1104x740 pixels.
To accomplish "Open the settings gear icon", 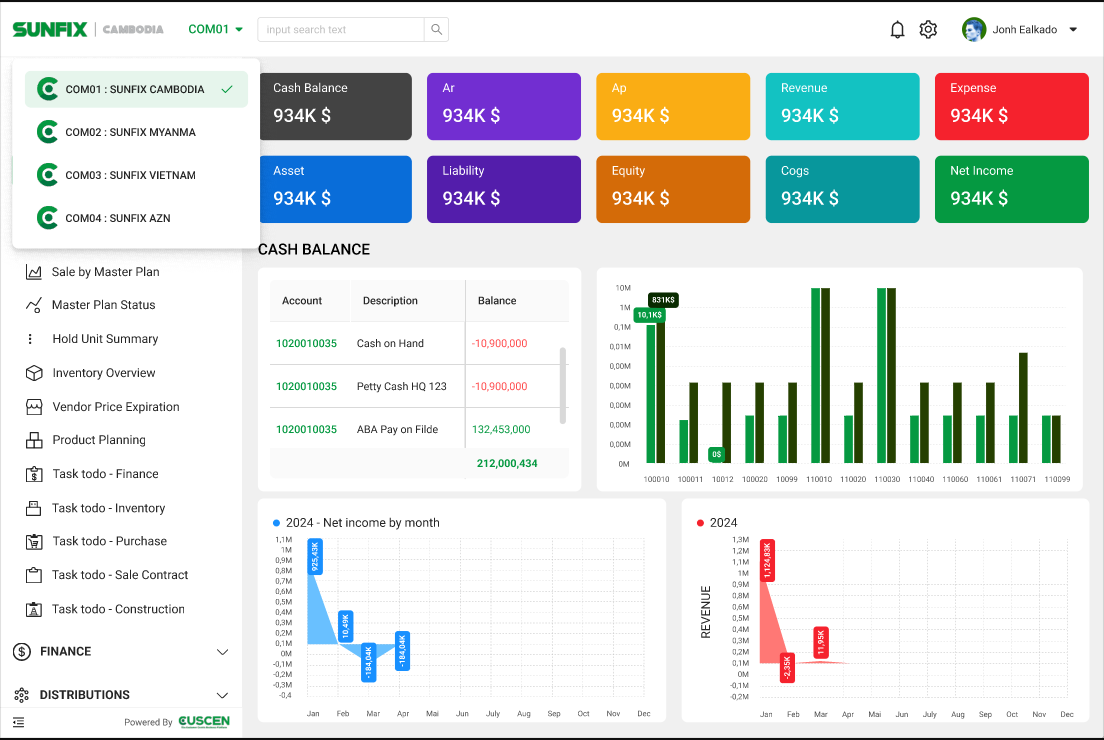I will pos(928,30).
